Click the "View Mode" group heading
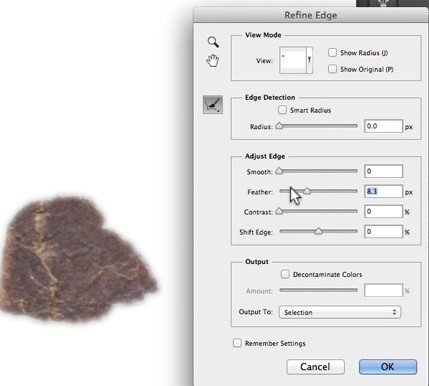 pyautogui.click(x=263, y=35)
